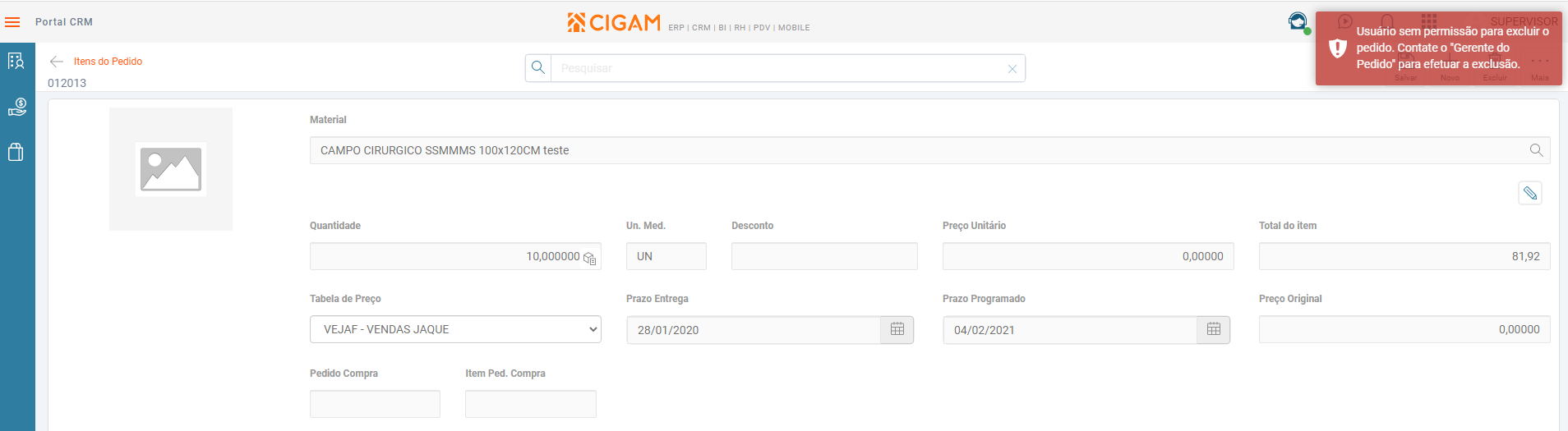Open the Prazo Programado calendar picker
1568x431 pixels.
1214,329
